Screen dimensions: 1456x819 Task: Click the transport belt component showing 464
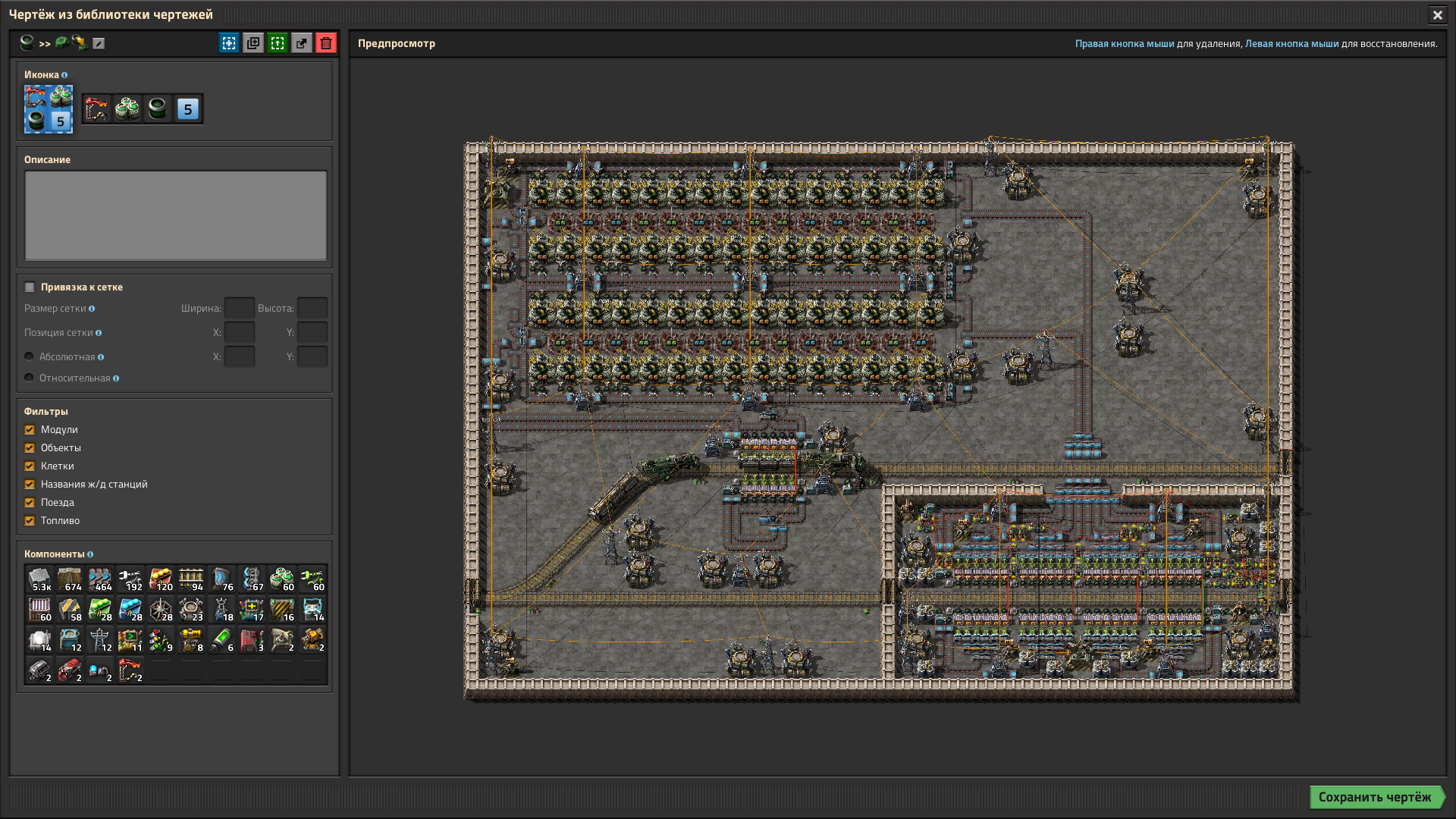[x=100, y=579]
